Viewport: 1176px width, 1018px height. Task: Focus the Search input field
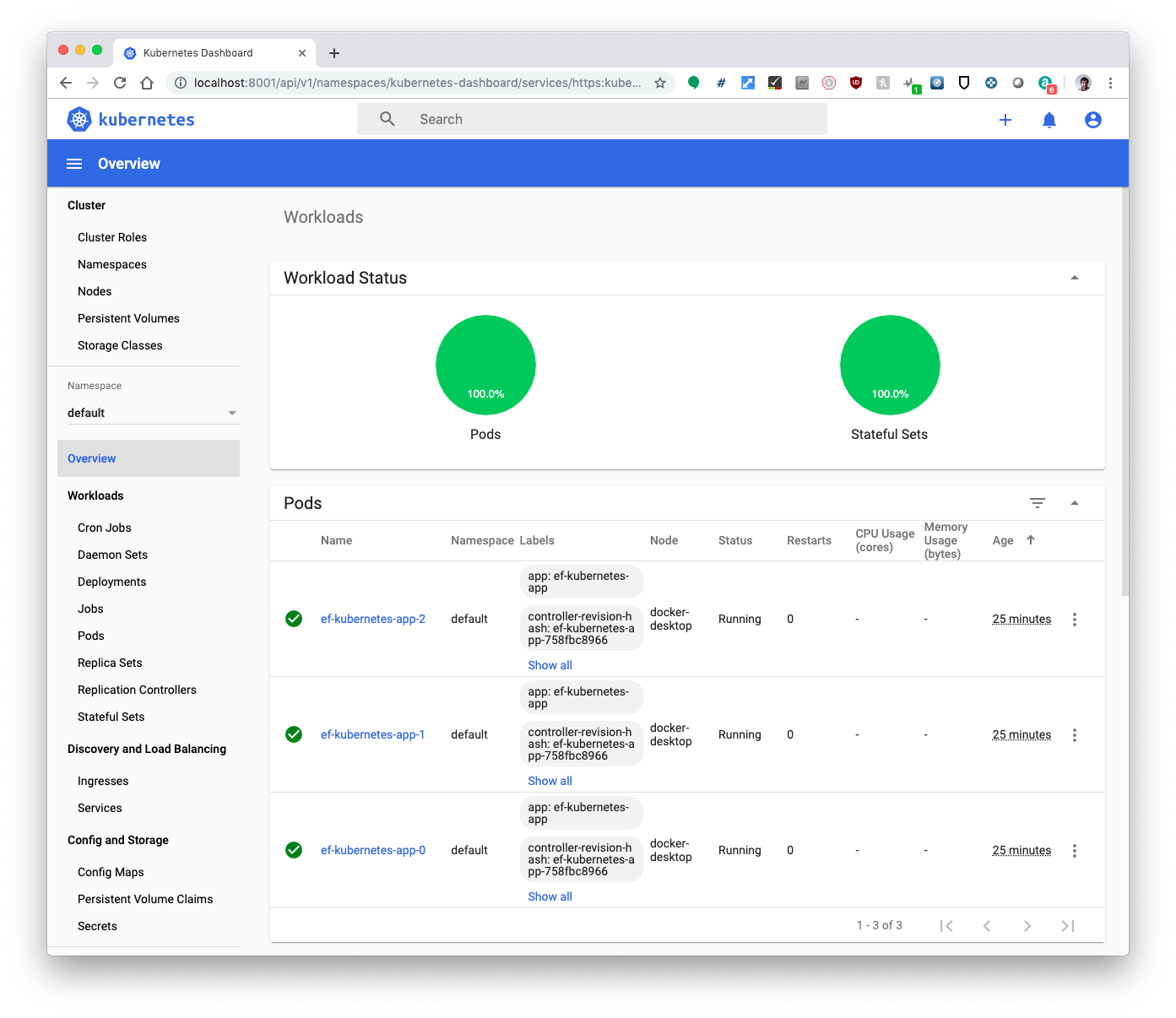(x=592, y=119)
